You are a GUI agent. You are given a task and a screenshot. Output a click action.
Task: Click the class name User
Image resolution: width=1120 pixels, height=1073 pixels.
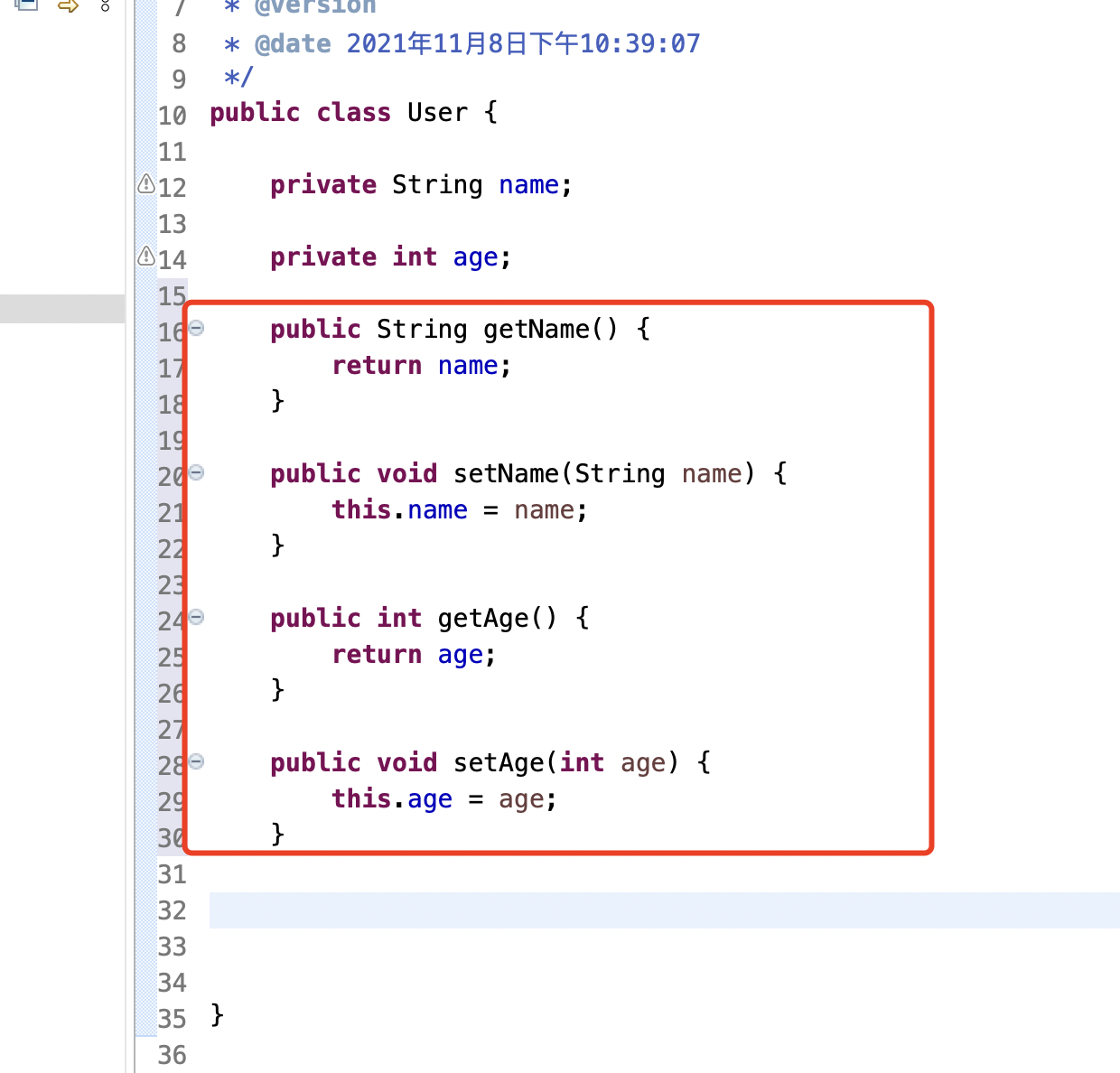(x=437, y=113)
